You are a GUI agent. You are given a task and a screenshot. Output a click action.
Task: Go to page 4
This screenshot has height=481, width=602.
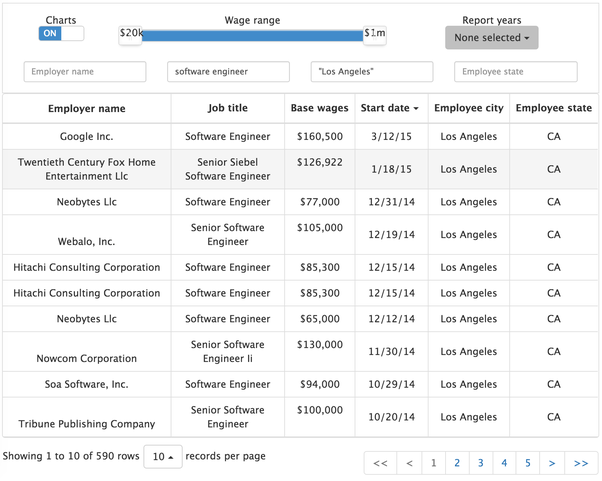pyautogui.click(x=504, y=463)
